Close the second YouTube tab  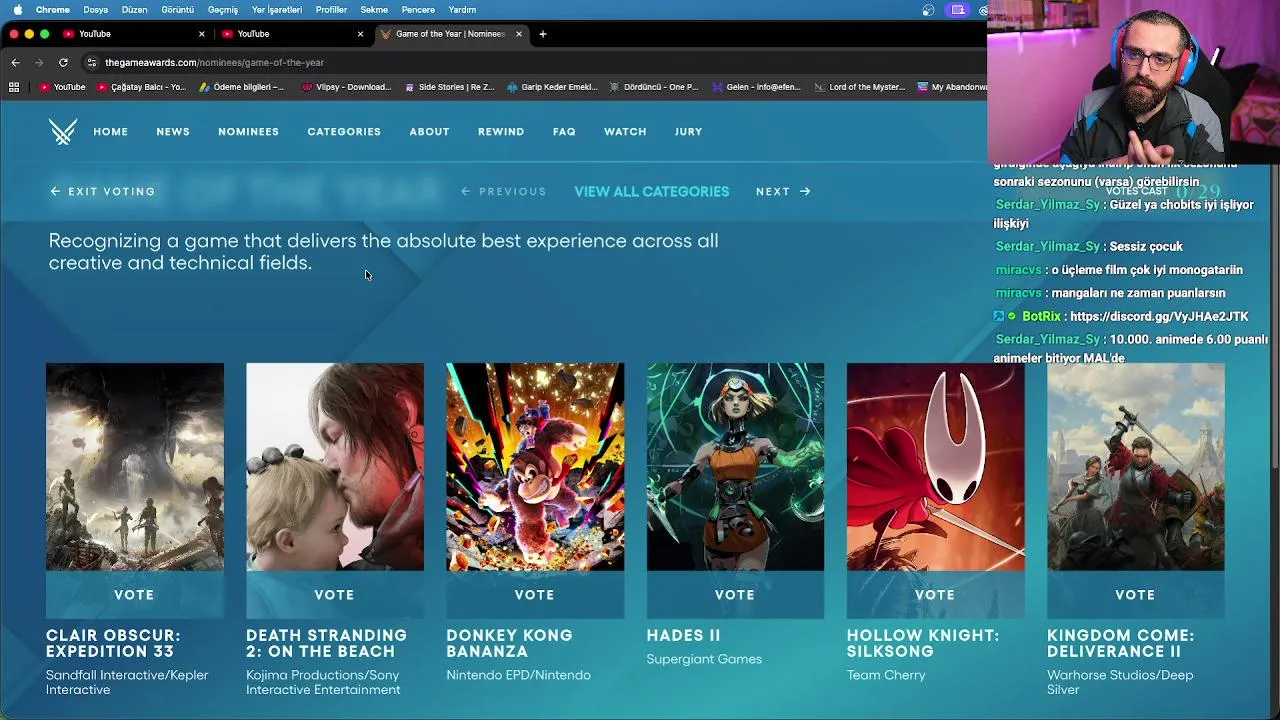pyautogui.click(x=360, y=34)
